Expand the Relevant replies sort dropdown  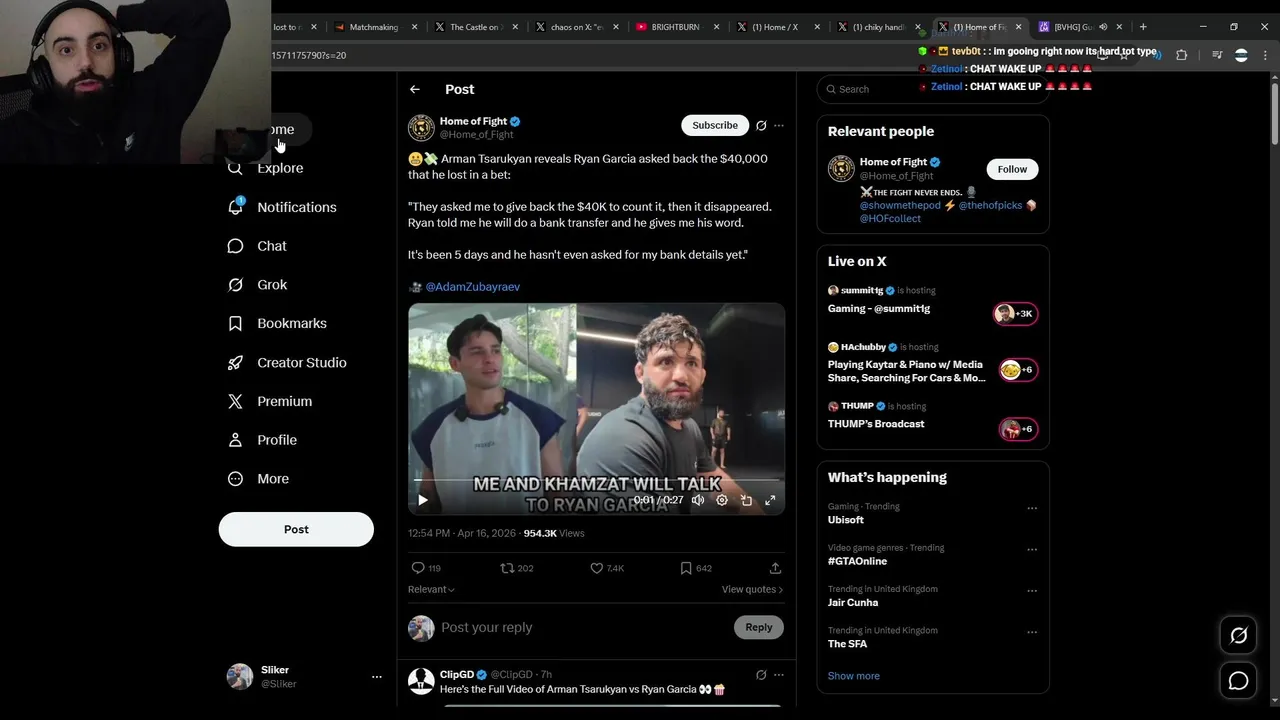pos(431,590)
